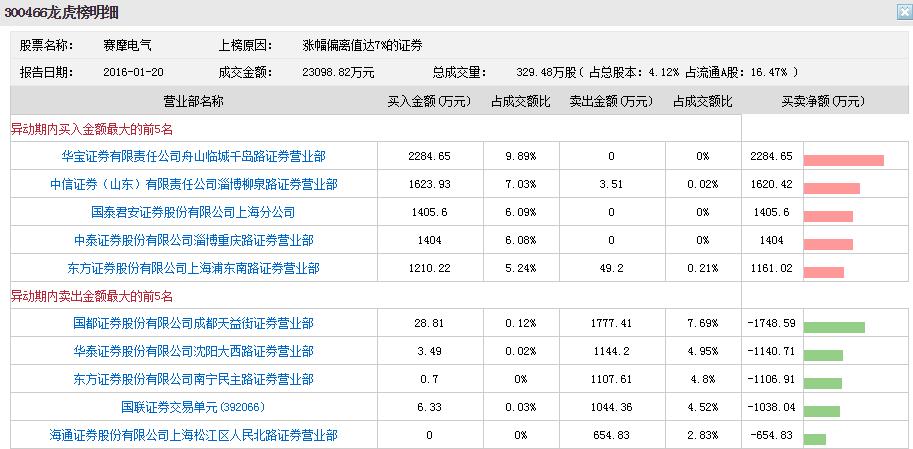Image resolution: width=913 pixels, height=449 pixels.
Task: Open 中泰证券淄博重庆路证券营业部 link
Action: 193,240
